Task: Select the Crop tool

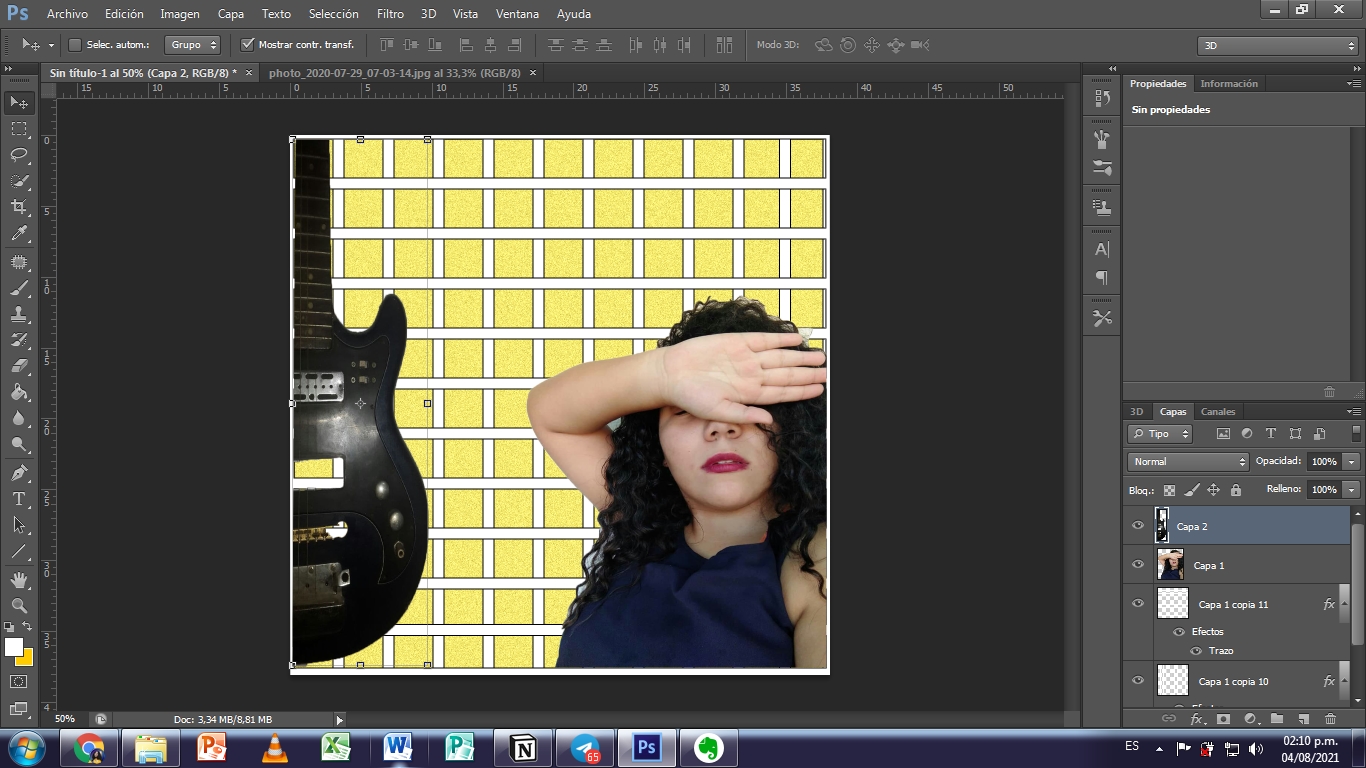Action: coord(19,207)
